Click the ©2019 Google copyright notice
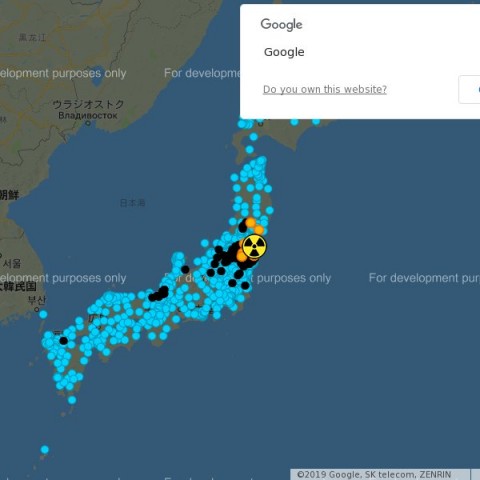This screenshot has height=480, width=480. pyautogui.click(x=374, y=474)
